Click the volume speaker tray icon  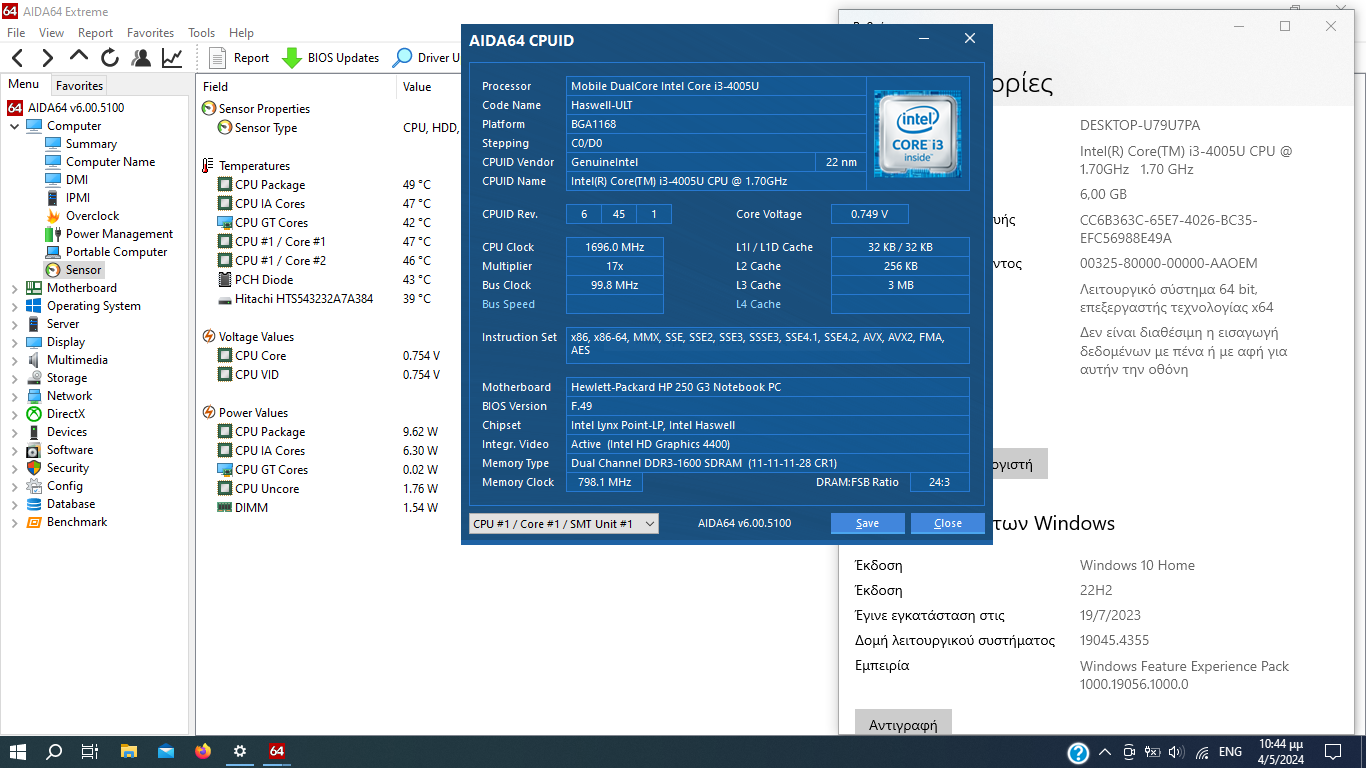click(1176, 752)
